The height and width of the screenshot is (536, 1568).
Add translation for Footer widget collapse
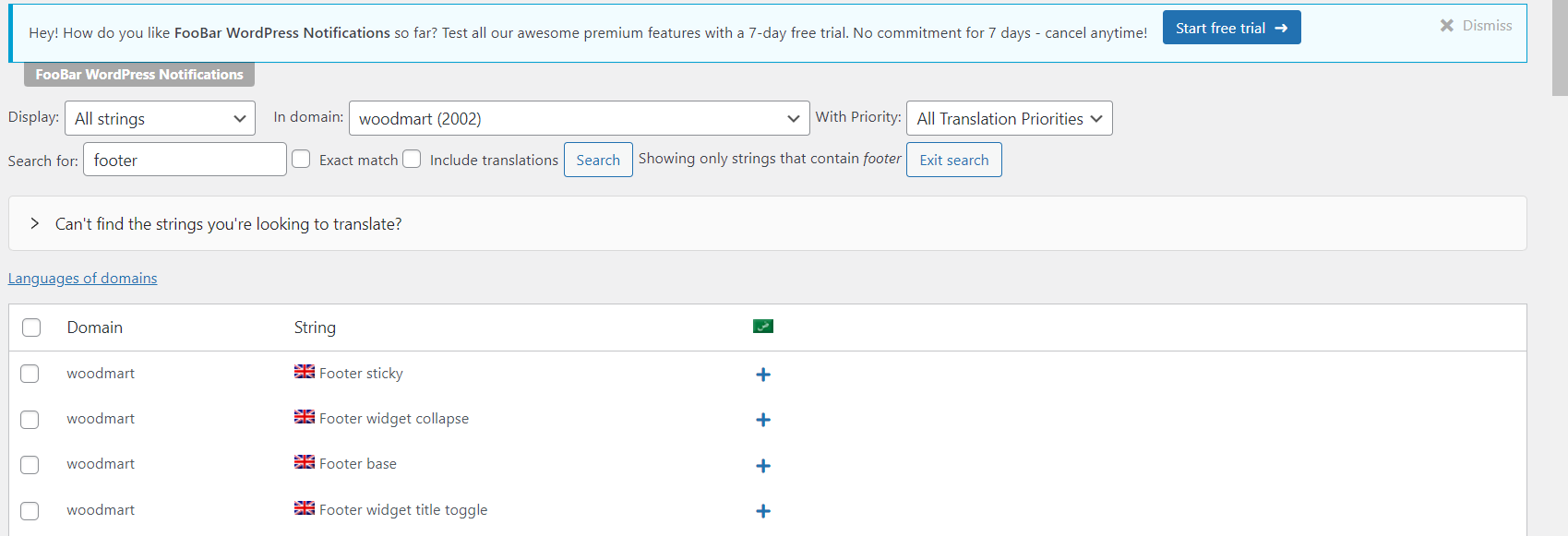click(x=763, y=420)
